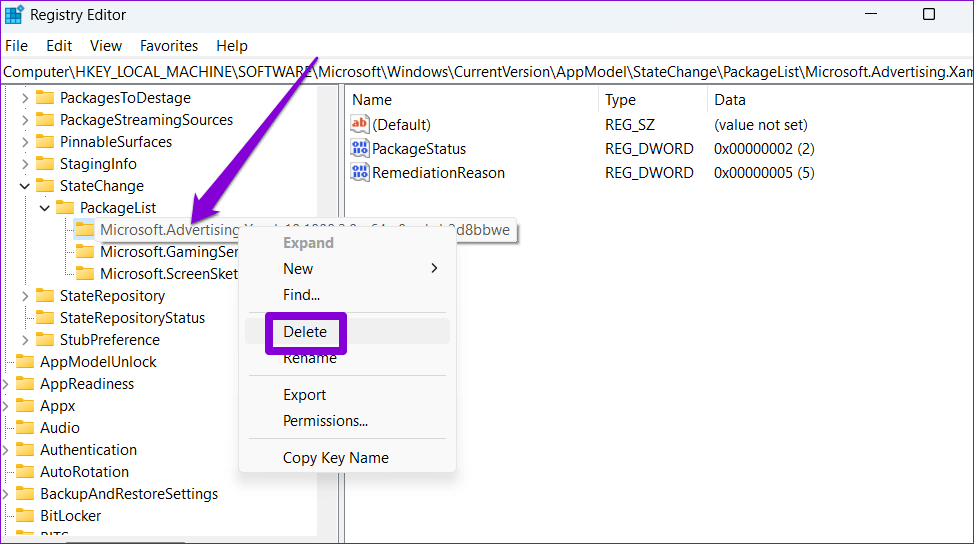Expand the StagingInfo key
Image resolution: width=974 pixels, height=544 pixels.
(x=25, y=164)
